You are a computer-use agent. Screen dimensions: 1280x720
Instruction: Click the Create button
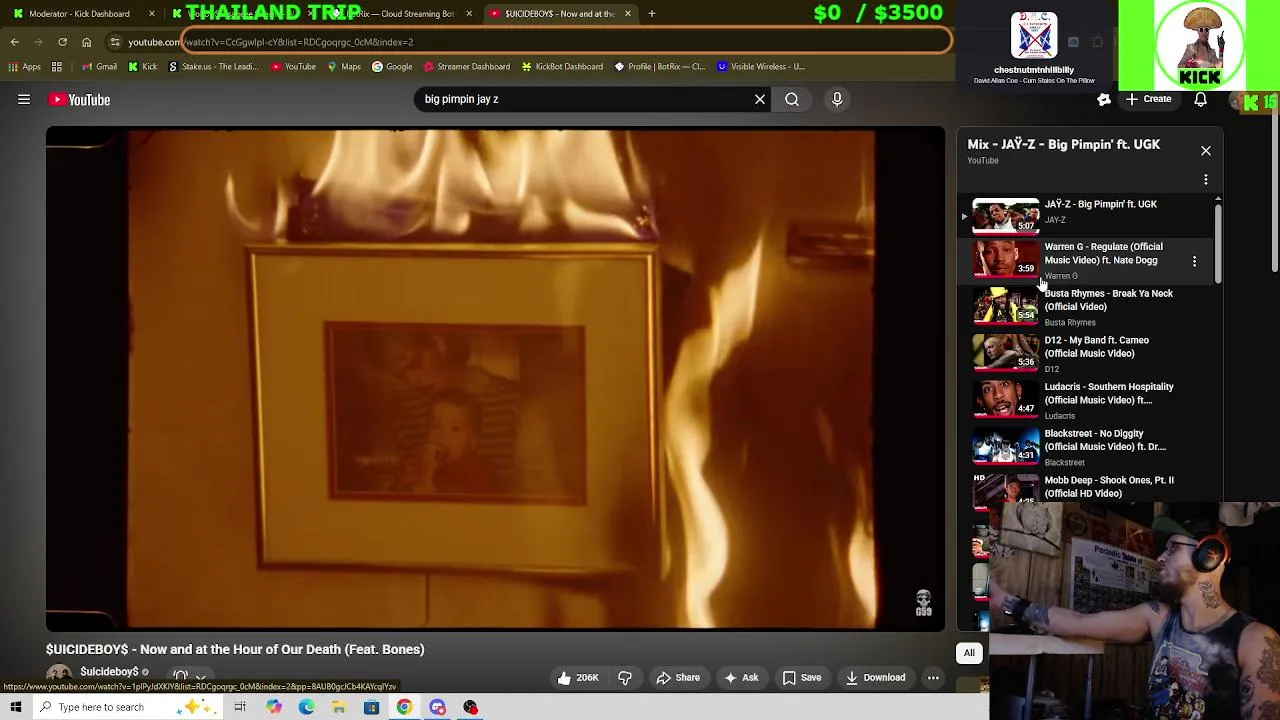click(1148, 99)
